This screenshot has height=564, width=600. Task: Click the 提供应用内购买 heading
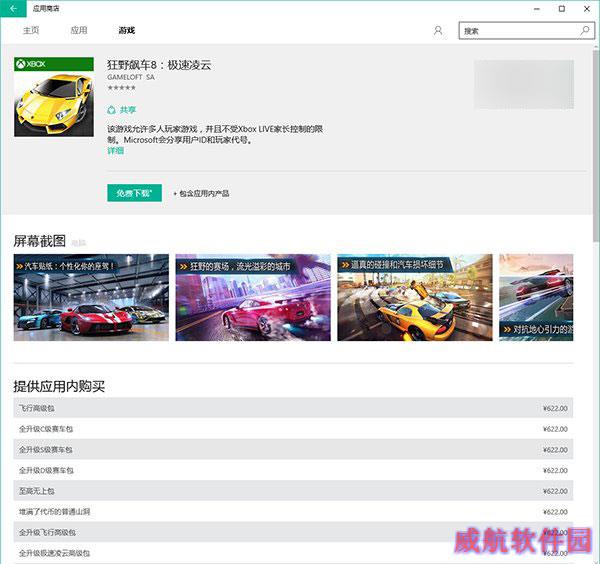59,386
